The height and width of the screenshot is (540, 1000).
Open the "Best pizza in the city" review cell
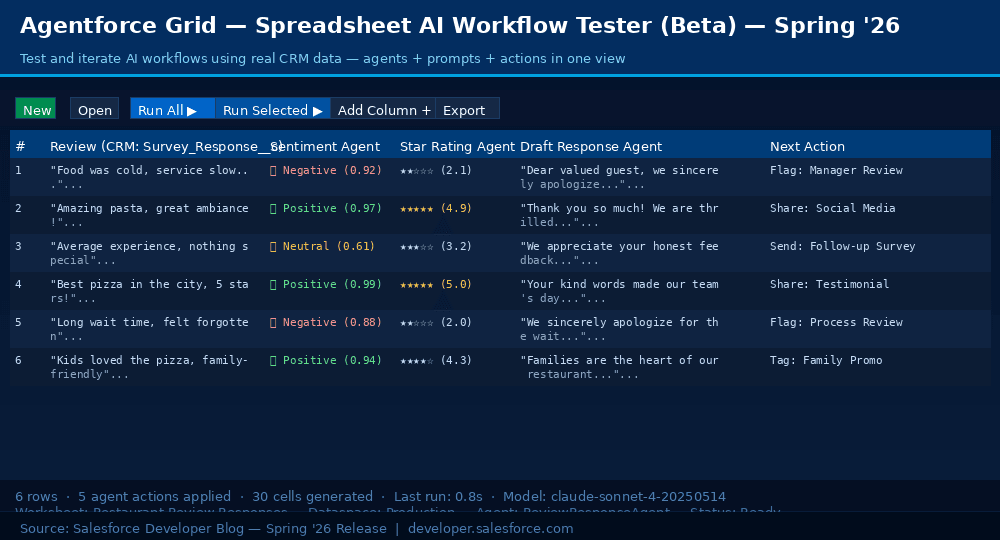click(150, 291)
